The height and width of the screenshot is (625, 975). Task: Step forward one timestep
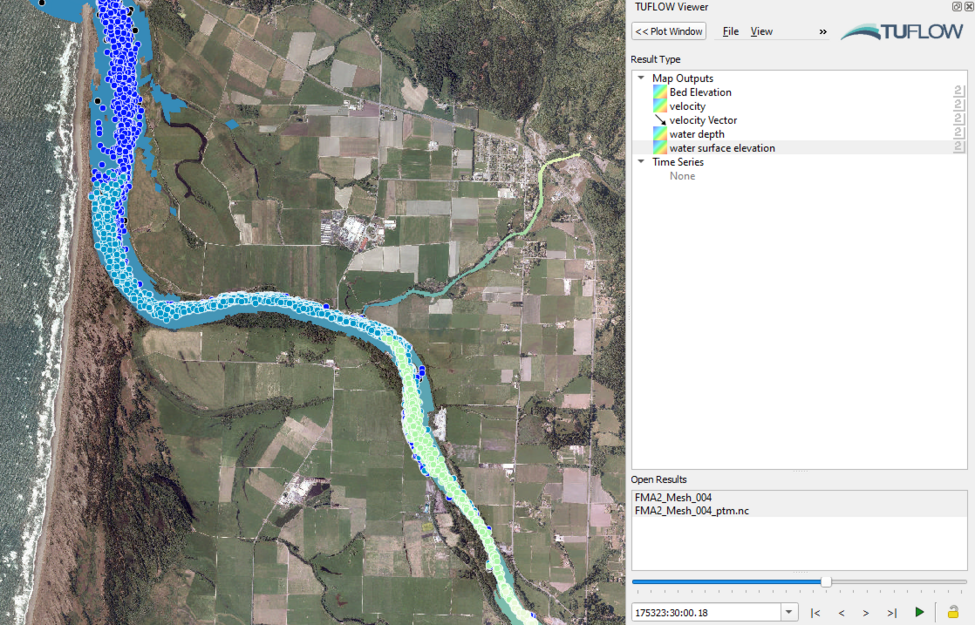click(x=866, y=612)
